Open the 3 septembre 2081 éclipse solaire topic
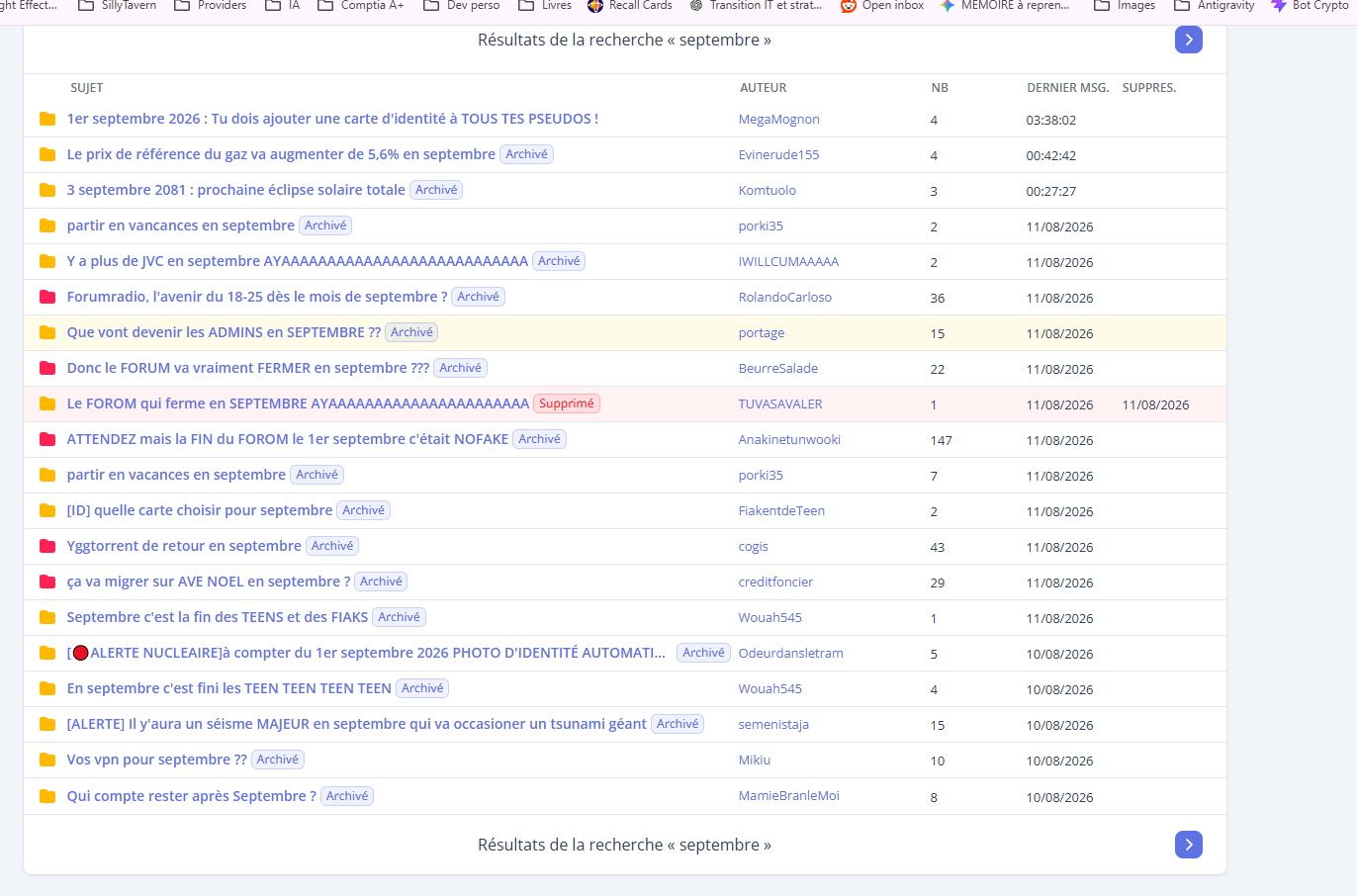Viewport: 1357px width, 896px height. tap(236, 190)
